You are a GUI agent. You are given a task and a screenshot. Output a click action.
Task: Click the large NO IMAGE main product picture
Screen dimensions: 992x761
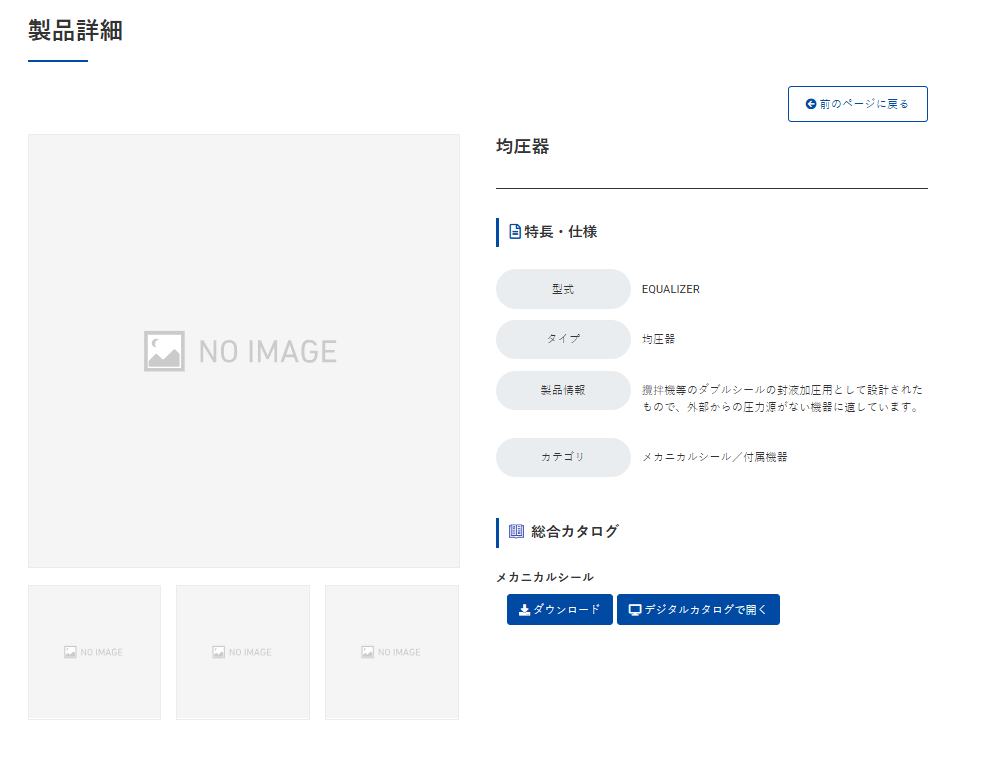point(244,350)
